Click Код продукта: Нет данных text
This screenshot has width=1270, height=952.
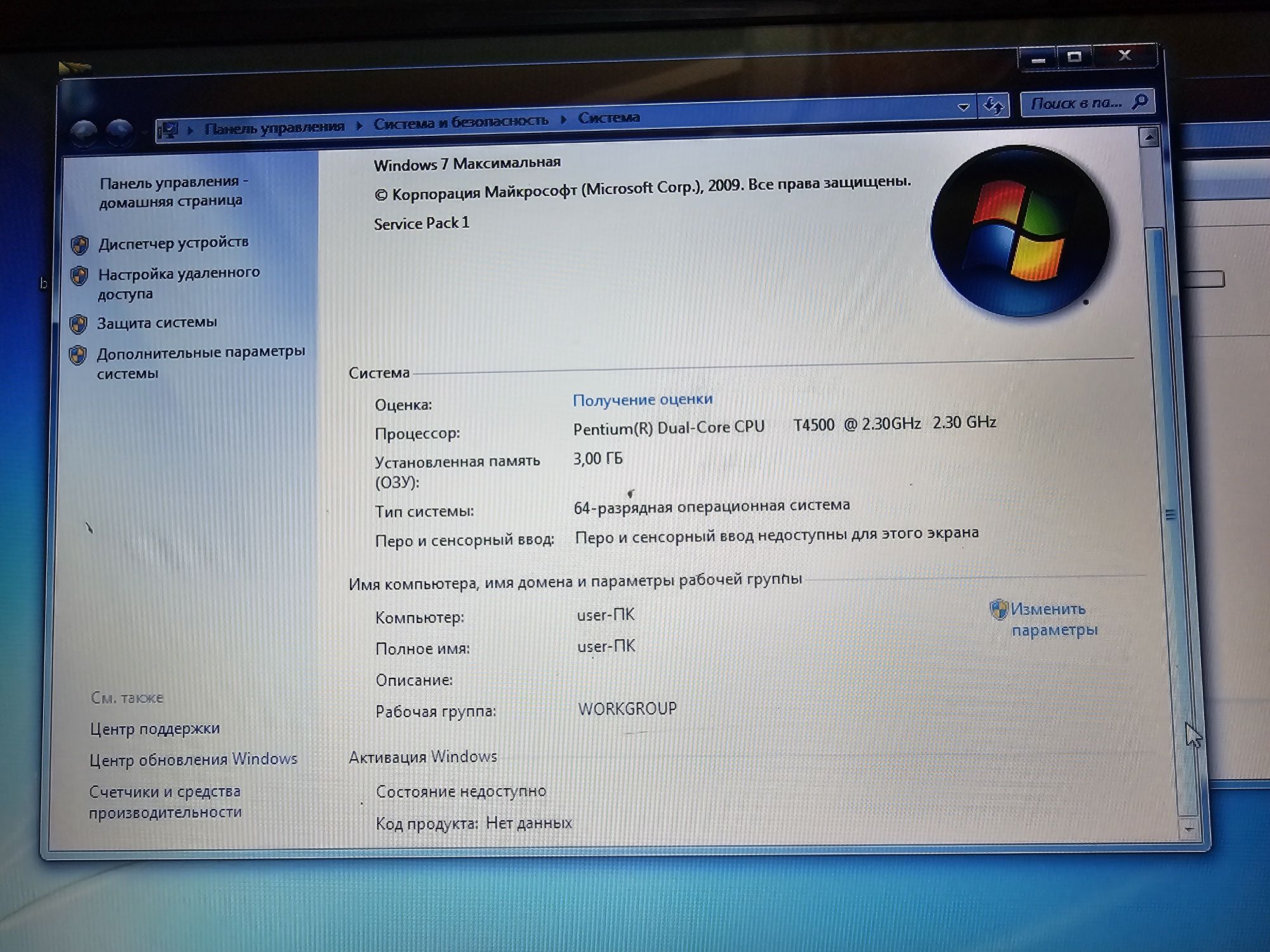click(x=474, y=823)
